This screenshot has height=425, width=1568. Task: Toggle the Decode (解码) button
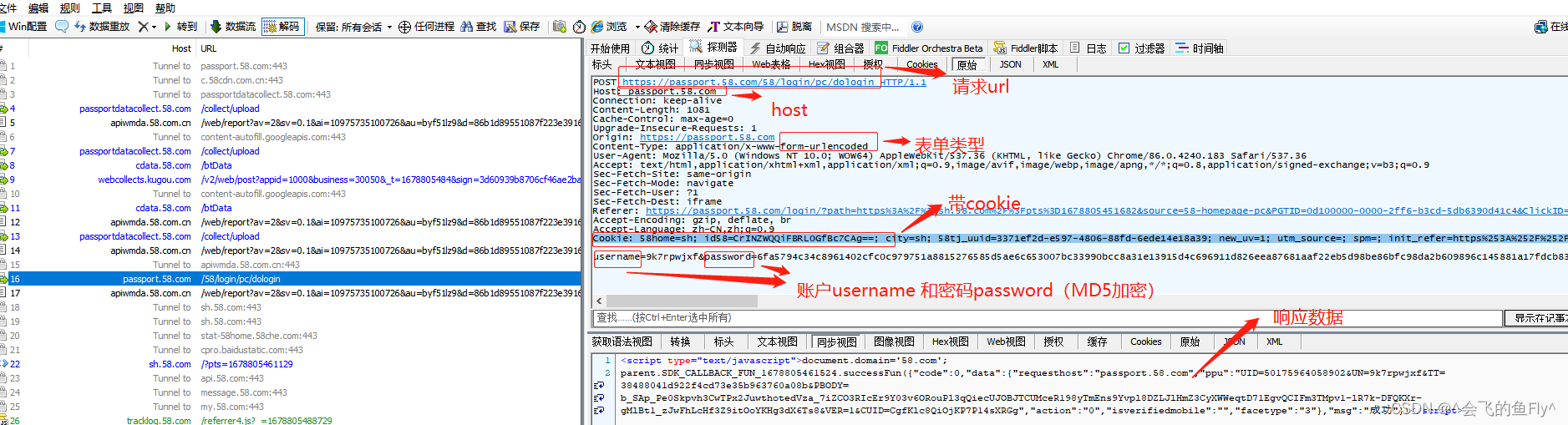click(x=282, y=27)
